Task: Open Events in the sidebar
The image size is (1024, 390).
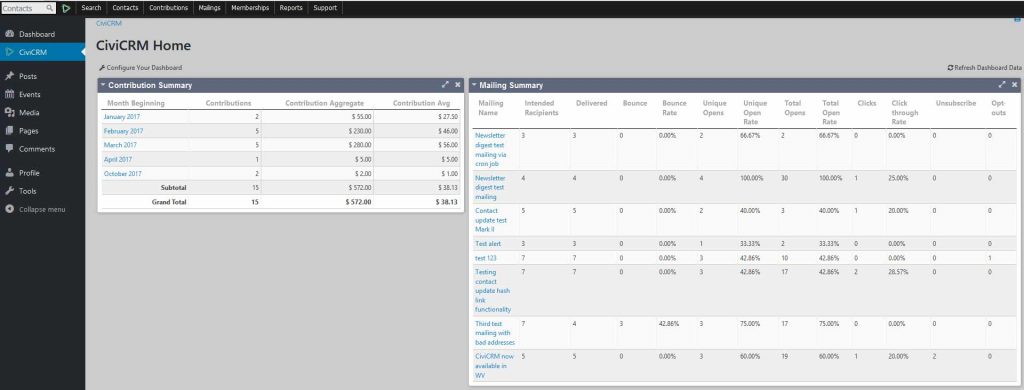Action: point(29,95)
